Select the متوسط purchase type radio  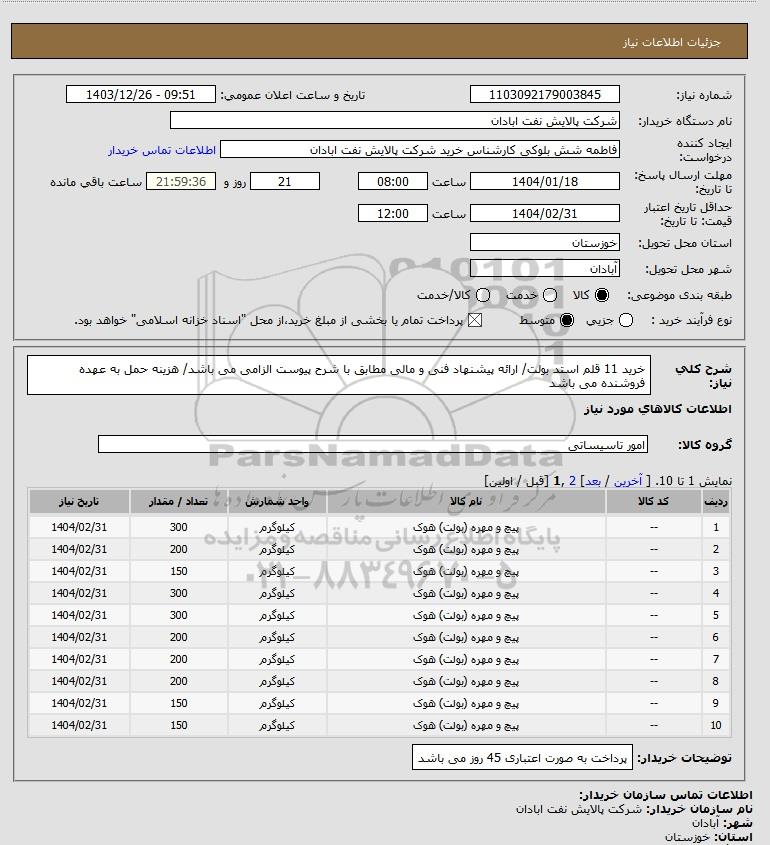[x=567, y=321]
